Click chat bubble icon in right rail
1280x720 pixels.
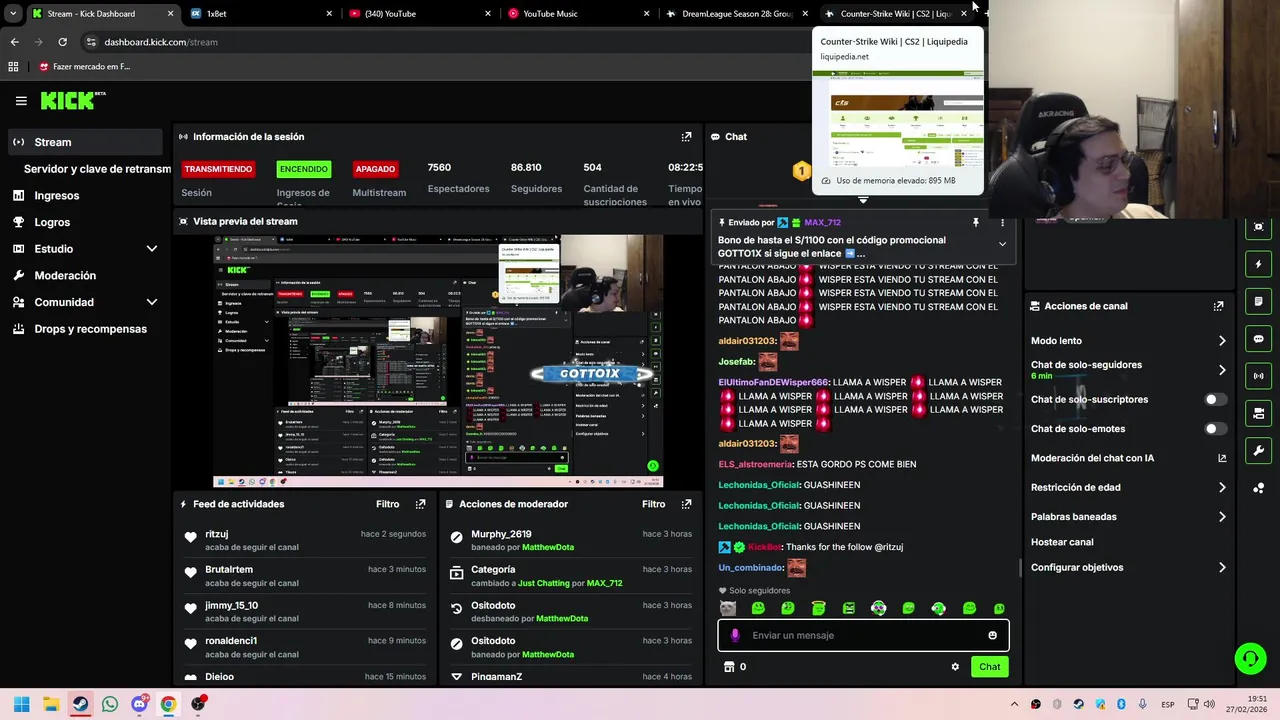click(1258, 339)
